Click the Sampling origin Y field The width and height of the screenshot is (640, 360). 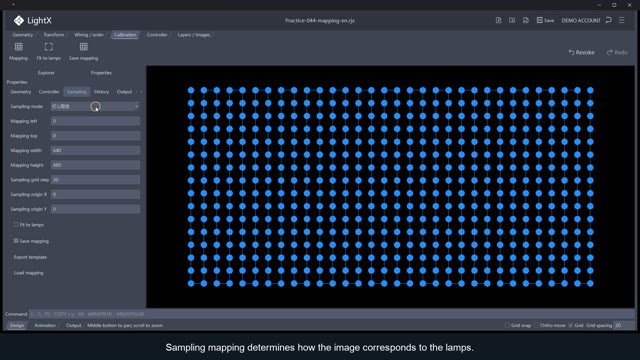click(x=95, y=209)
